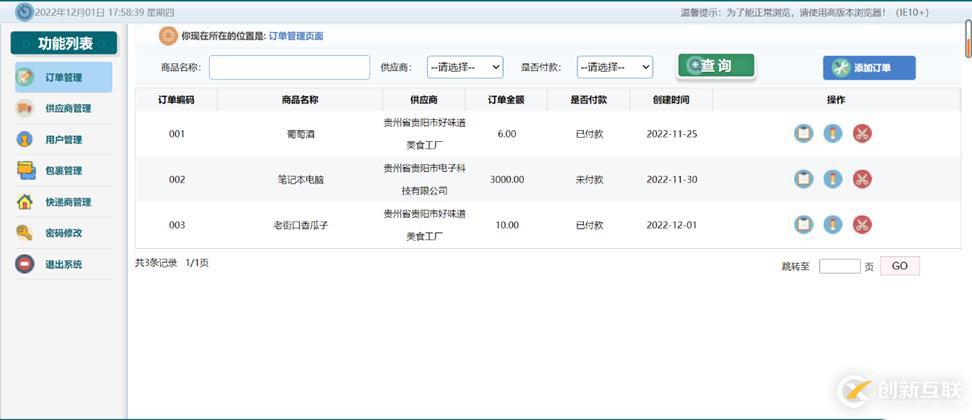Screen dimensions: 972x420
Task: Open 供应商管理 in the sidebar menu
Action: click(68, 109)
